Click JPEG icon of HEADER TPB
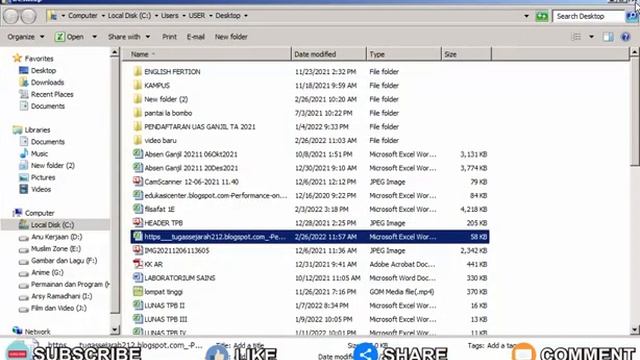Image resolution: width=640 pixels, height=360 pixels. tap(138, 222)
